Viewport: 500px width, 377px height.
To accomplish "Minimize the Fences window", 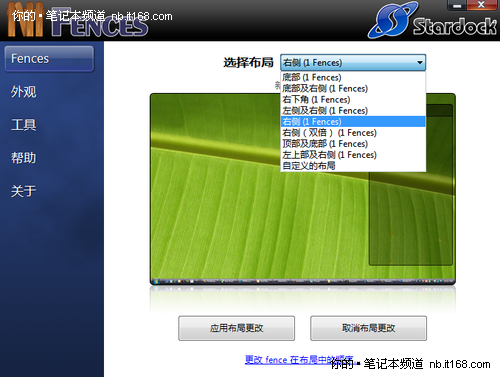I will [457, 5].
